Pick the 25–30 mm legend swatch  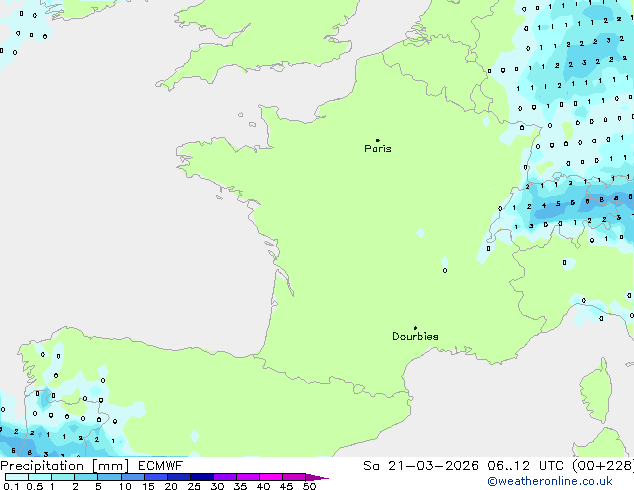(x=201, y=477)
